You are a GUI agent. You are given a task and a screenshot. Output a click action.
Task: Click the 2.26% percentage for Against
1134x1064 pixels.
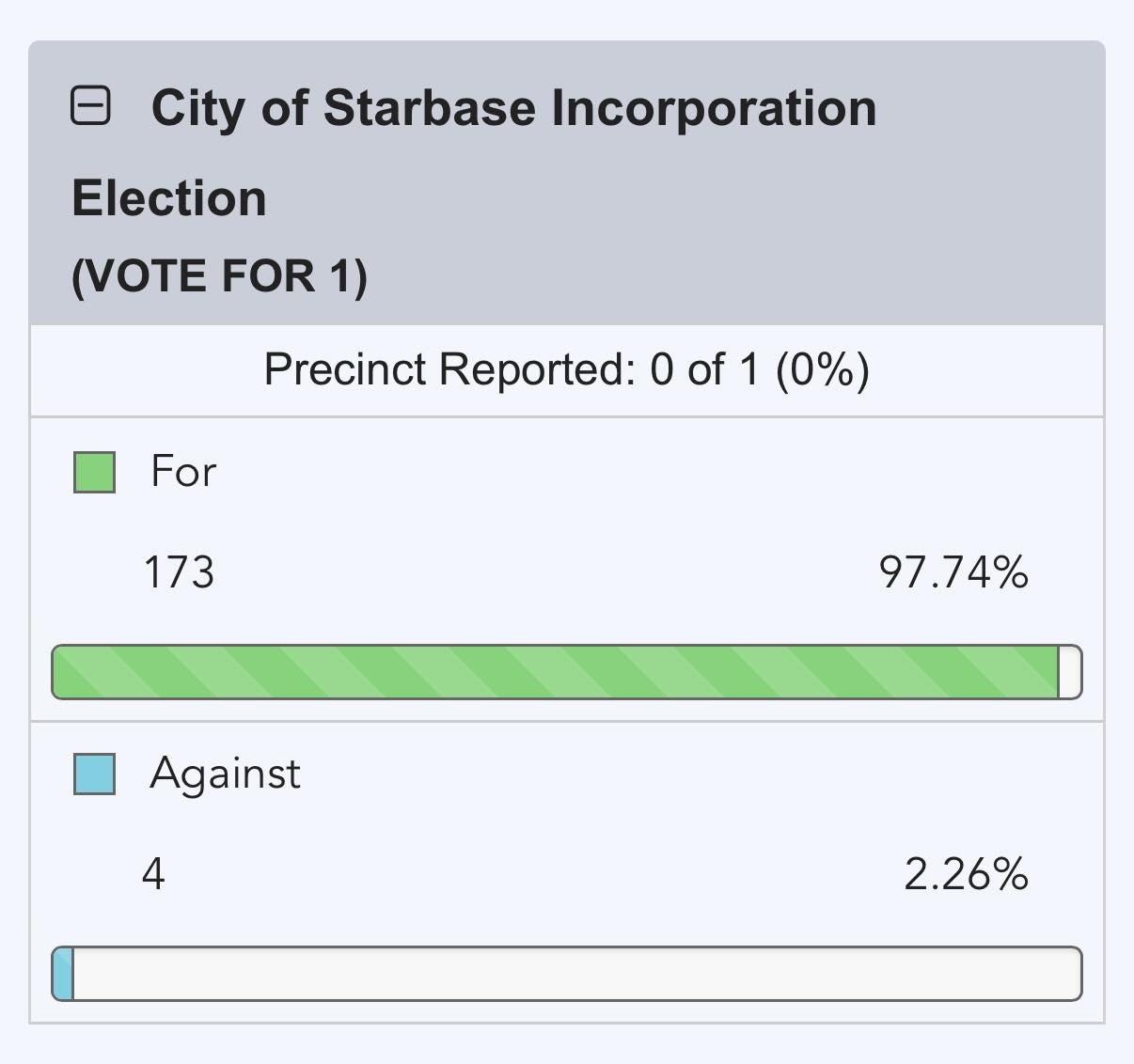pos(966,874)
